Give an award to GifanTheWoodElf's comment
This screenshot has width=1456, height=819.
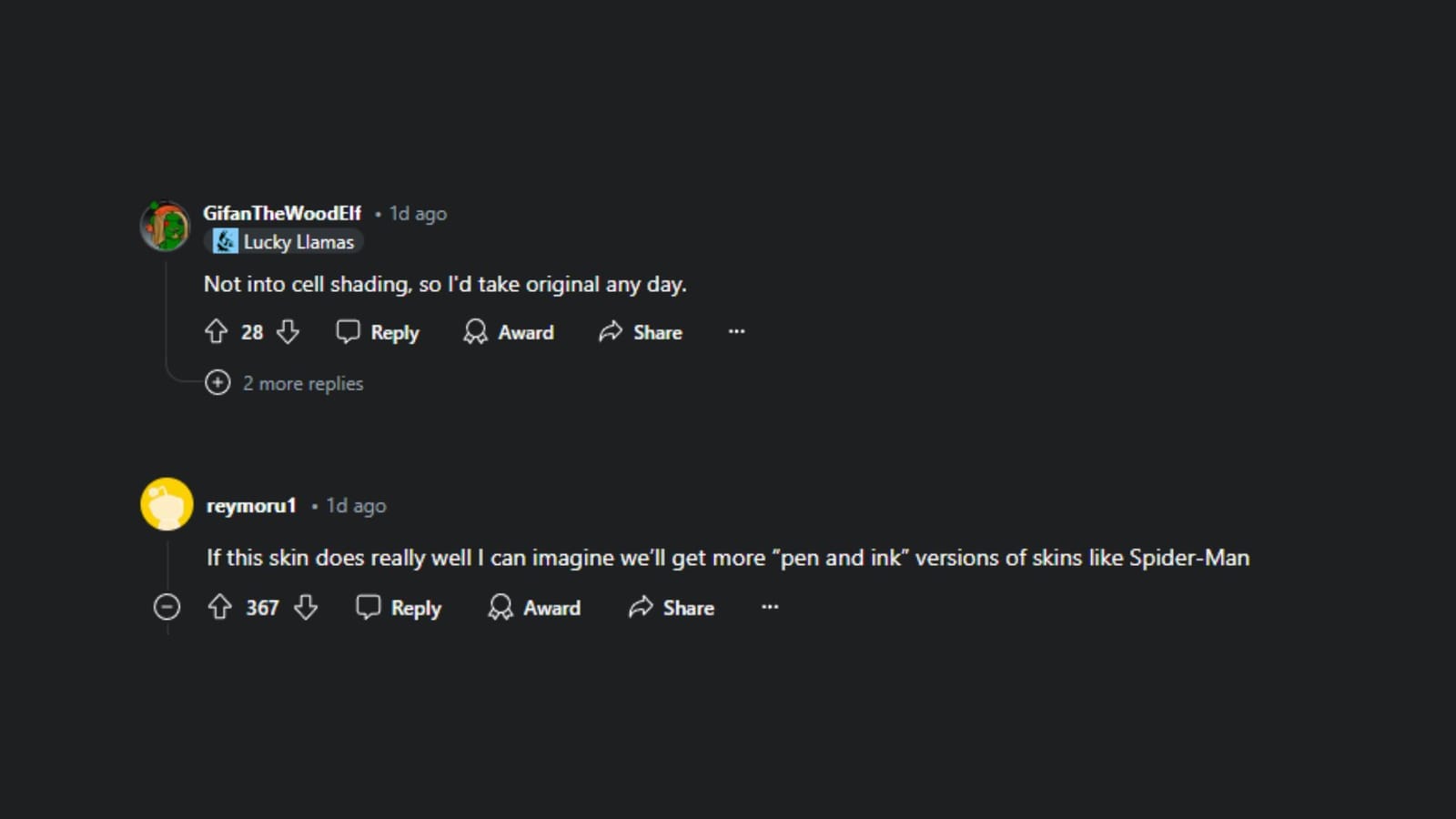pos(509,332)
